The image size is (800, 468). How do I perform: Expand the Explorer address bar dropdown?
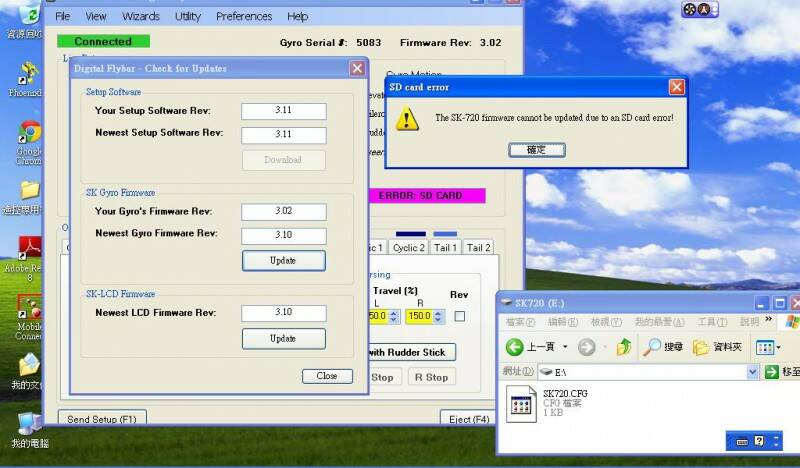point(752,372)
